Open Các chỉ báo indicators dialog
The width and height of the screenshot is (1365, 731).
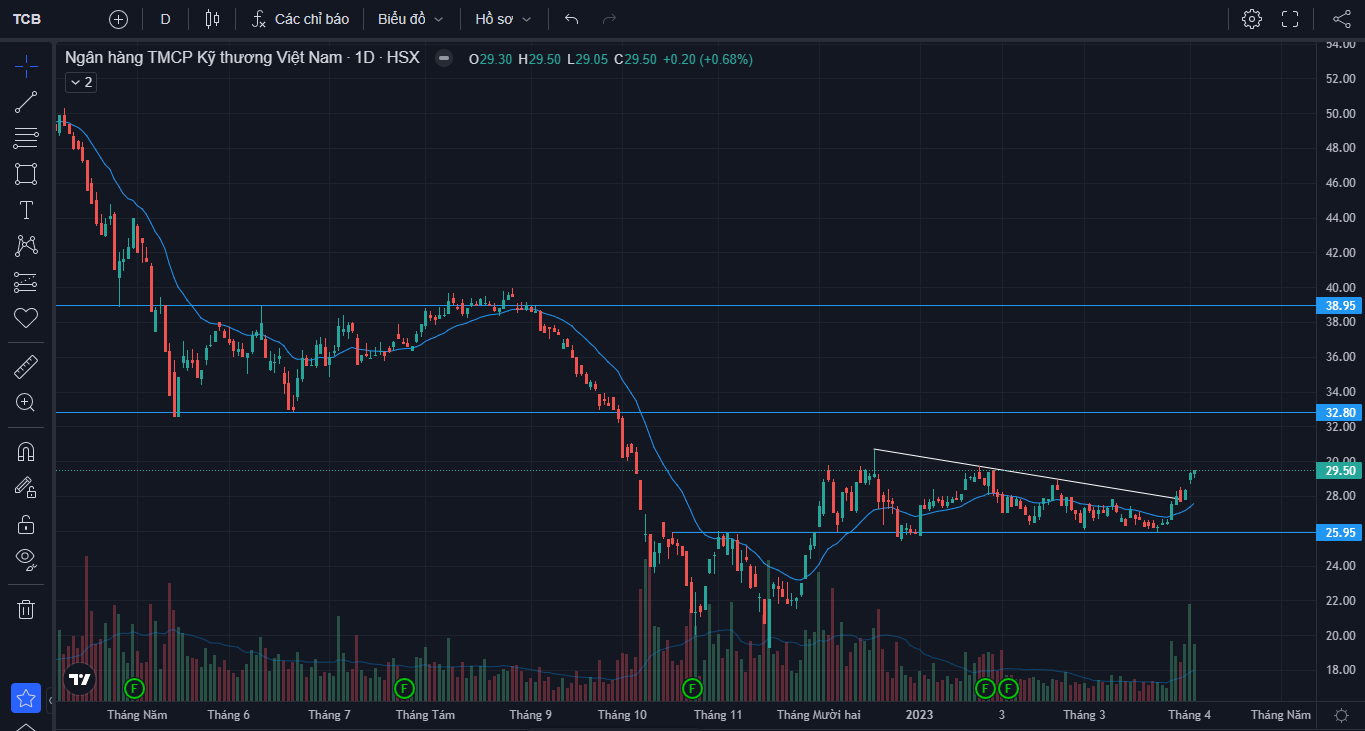(x=300, y=19)
